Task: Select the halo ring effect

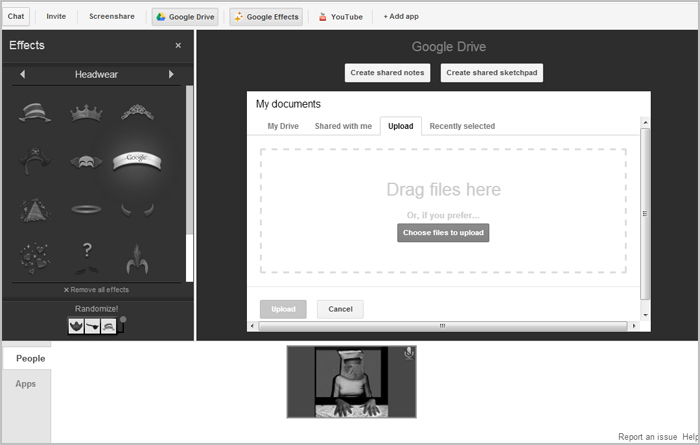Action: click(x=86, y=209)
